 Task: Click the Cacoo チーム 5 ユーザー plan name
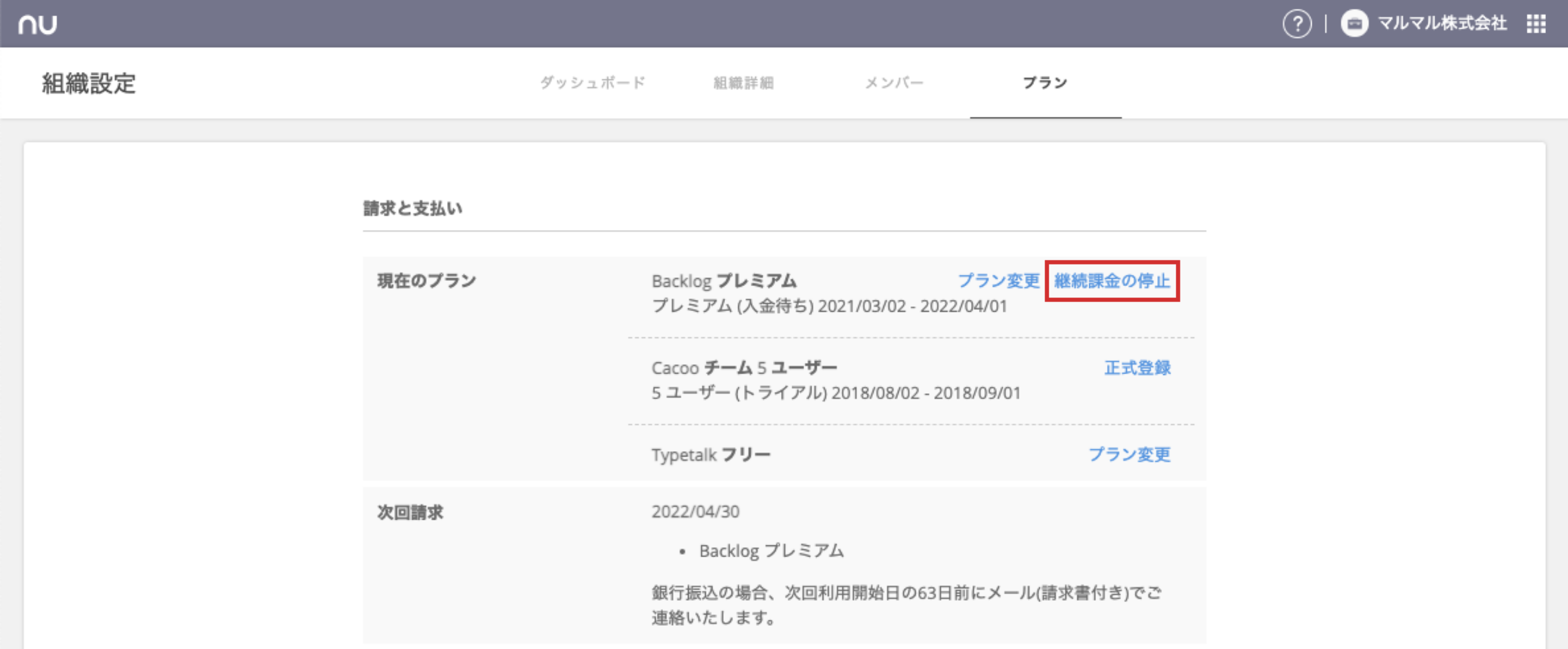click(744, 367)
